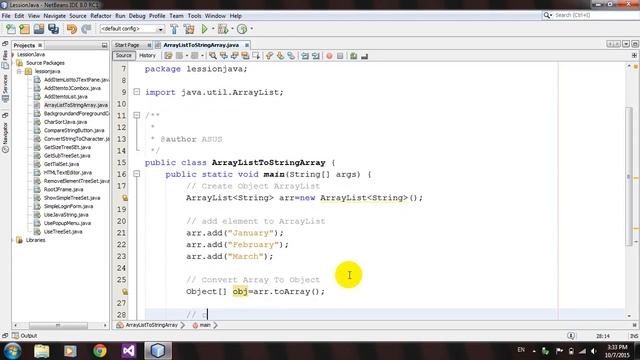Image resolution: width=640 pixels, height=360 pixels.
Task: Run the project with green play icon
Action: (x=204, y=29)
